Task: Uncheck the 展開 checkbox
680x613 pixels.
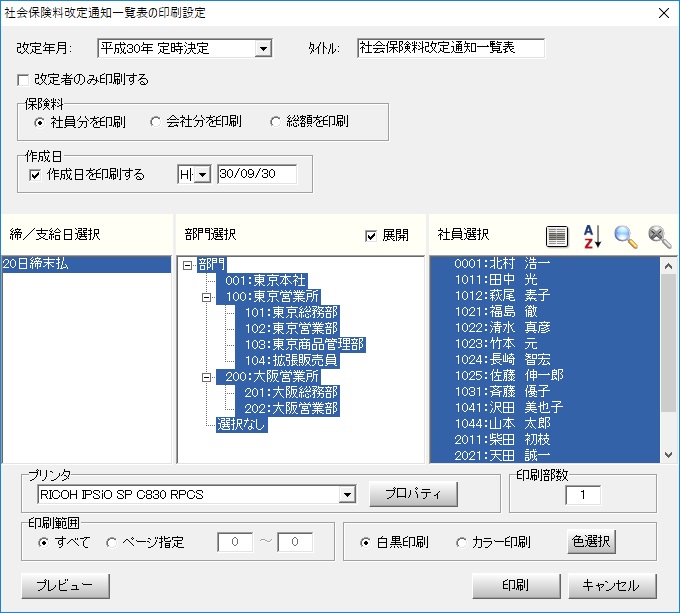Action: [x=371, y=236]
